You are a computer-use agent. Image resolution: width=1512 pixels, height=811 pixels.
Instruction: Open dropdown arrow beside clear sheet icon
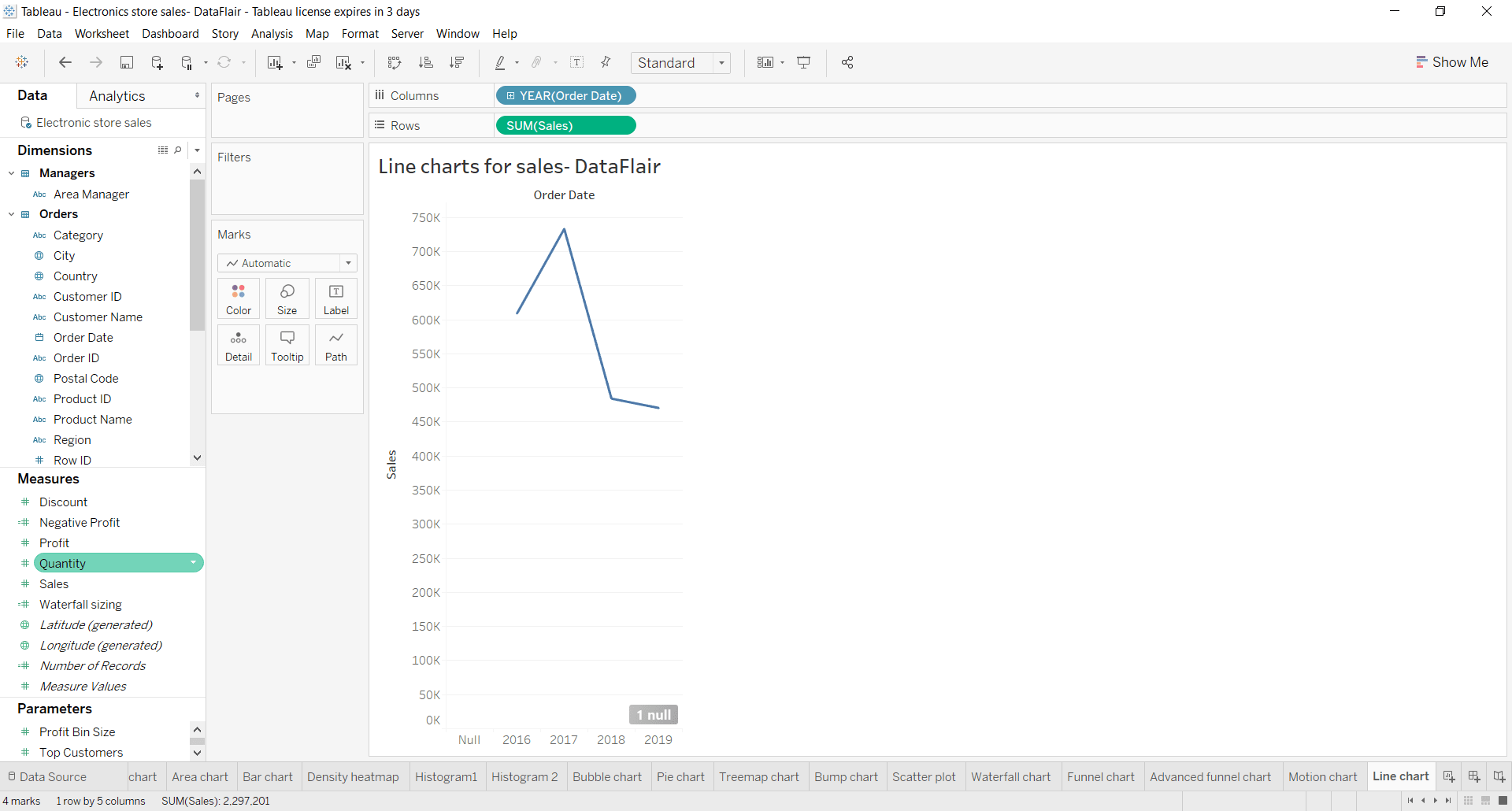pos(362,62)
